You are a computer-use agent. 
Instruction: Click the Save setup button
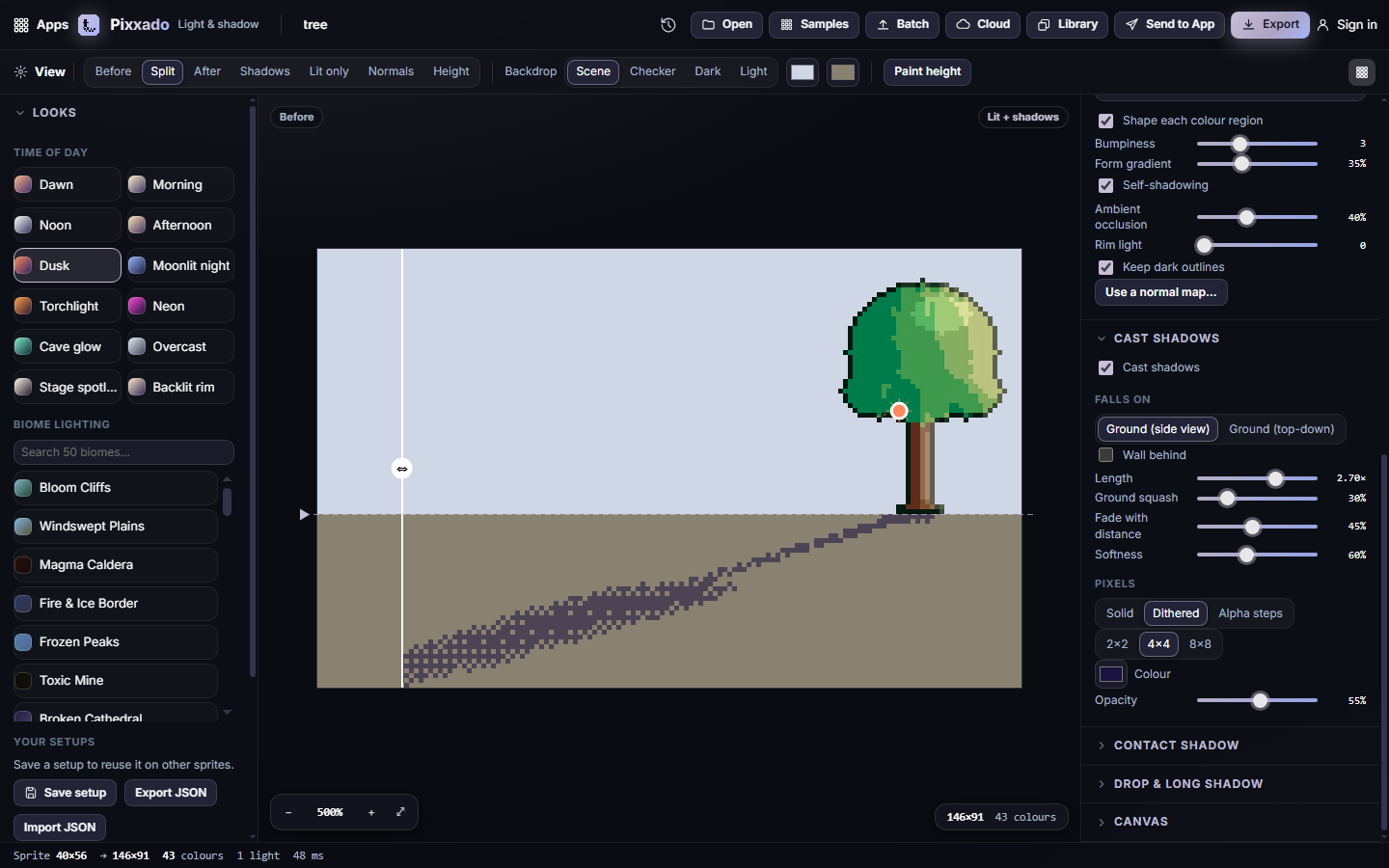pyautogui.click(x=66, y=793)
